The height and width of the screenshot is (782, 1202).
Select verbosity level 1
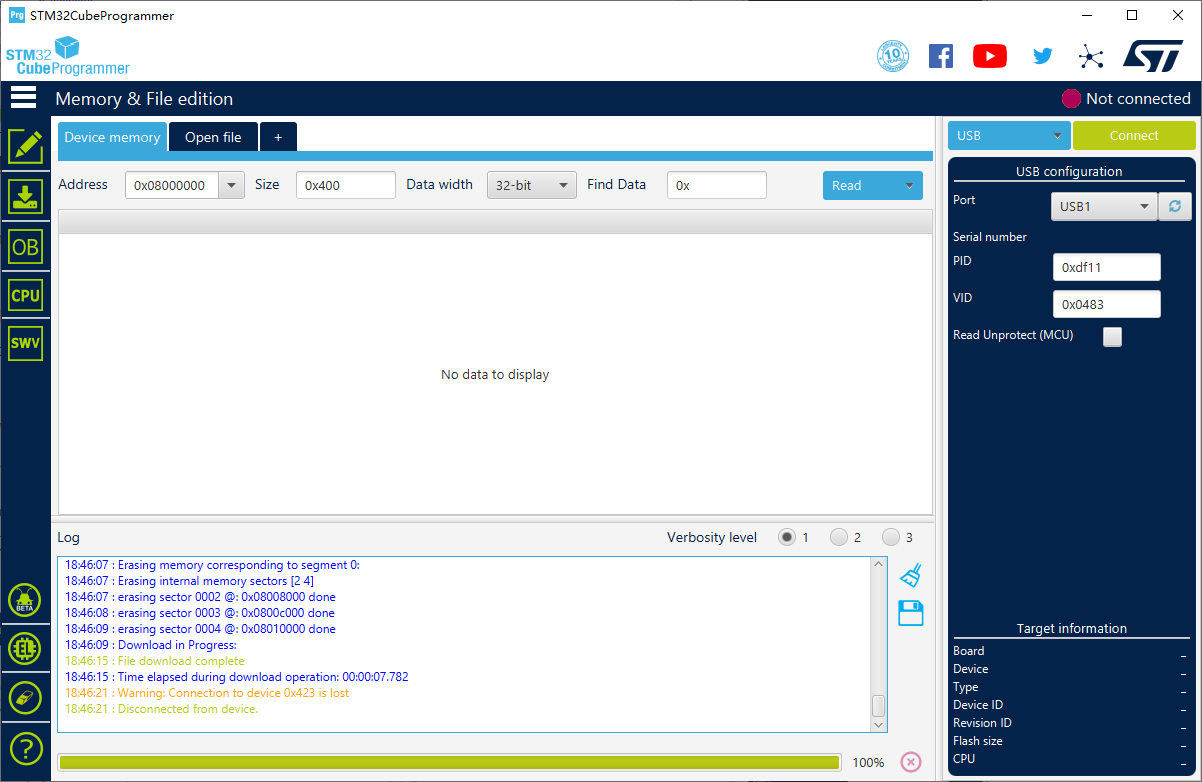787,537
